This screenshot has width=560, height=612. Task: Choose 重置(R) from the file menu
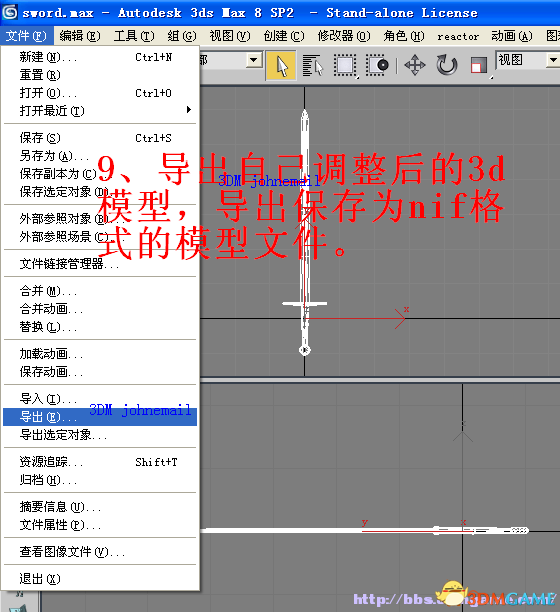(x=100, y=75)
